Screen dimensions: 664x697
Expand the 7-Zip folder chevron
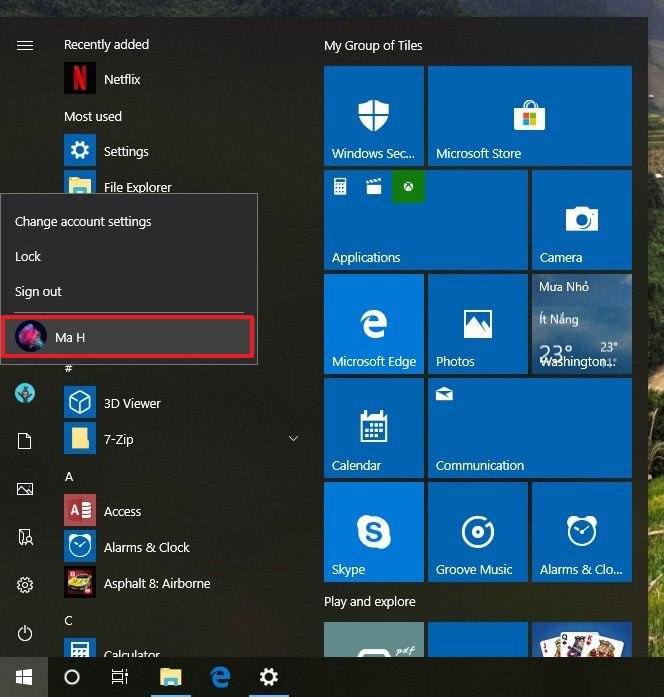point(293,439)
